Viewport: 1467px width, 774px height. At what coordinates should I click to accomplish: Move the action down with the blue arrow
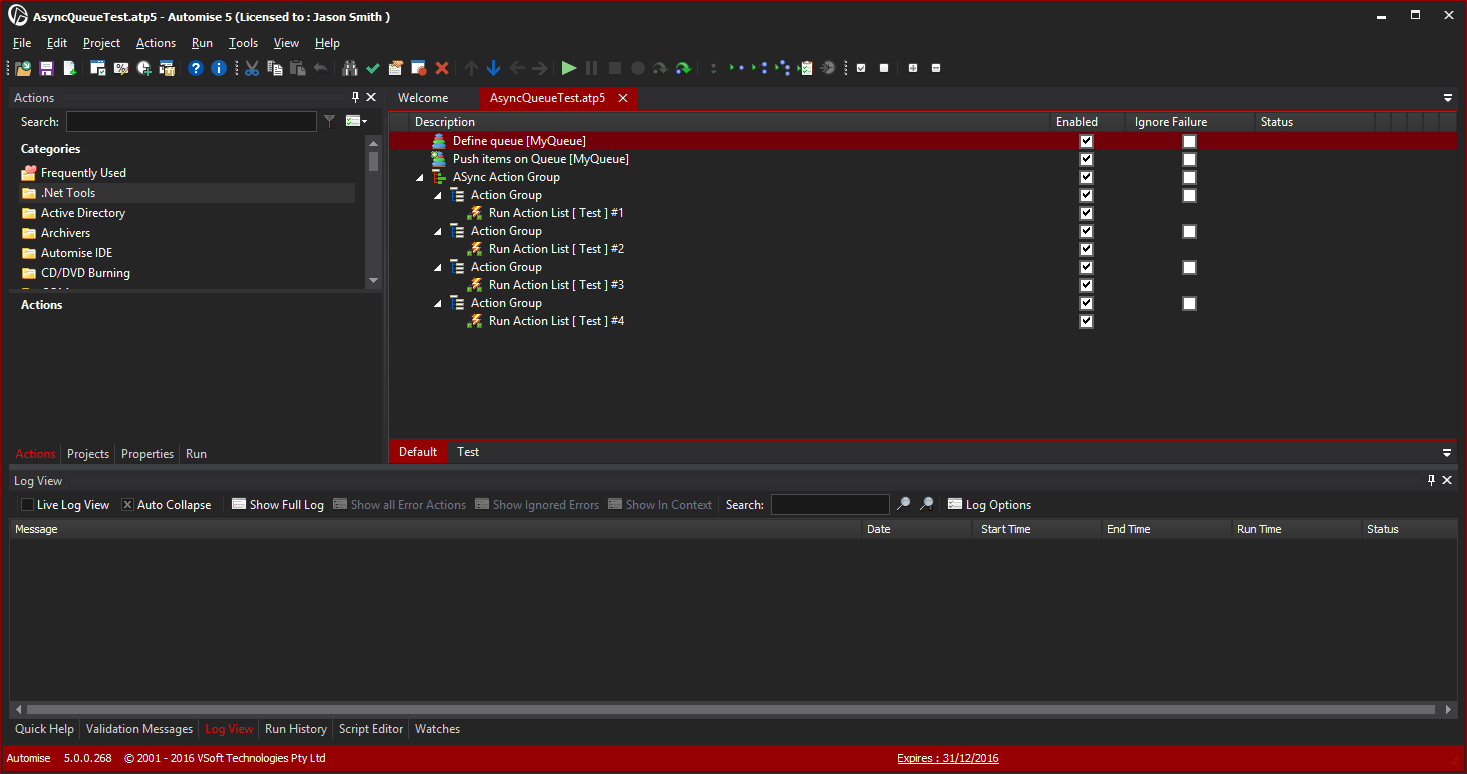click(x=493, y=68)
